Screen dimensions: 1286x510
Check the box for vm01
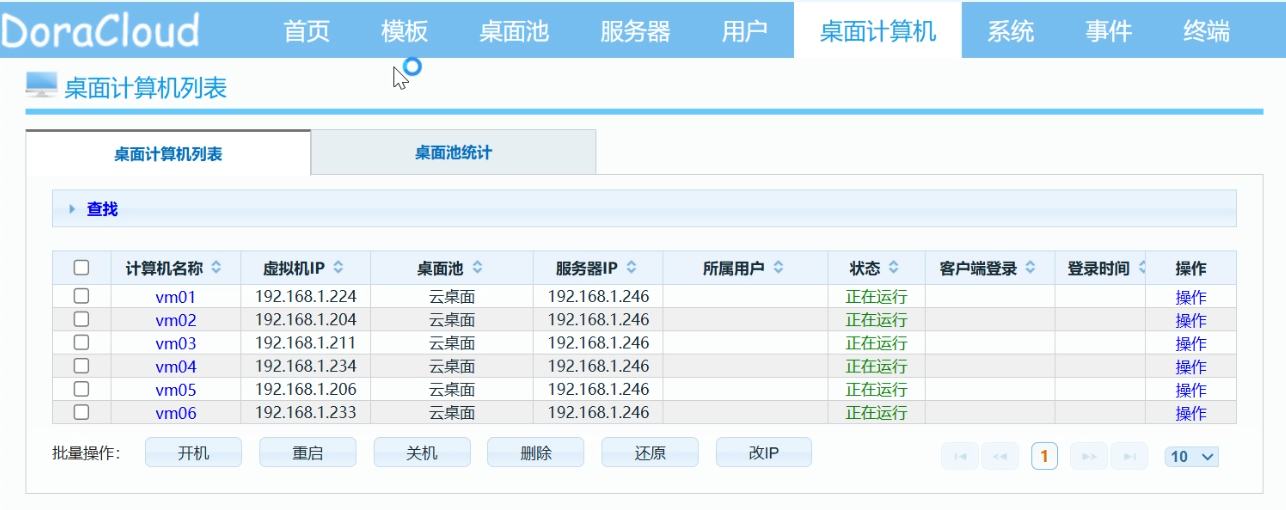click(82, 296)
